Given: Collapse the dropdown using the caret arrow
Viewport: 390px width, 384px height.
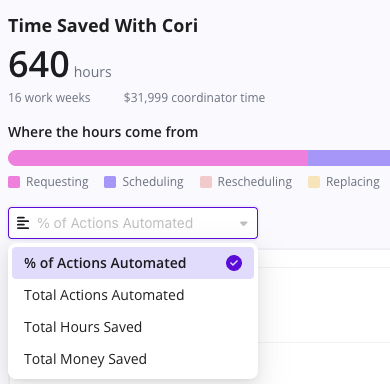Looking at the screenshot, I should coord(244,223).
